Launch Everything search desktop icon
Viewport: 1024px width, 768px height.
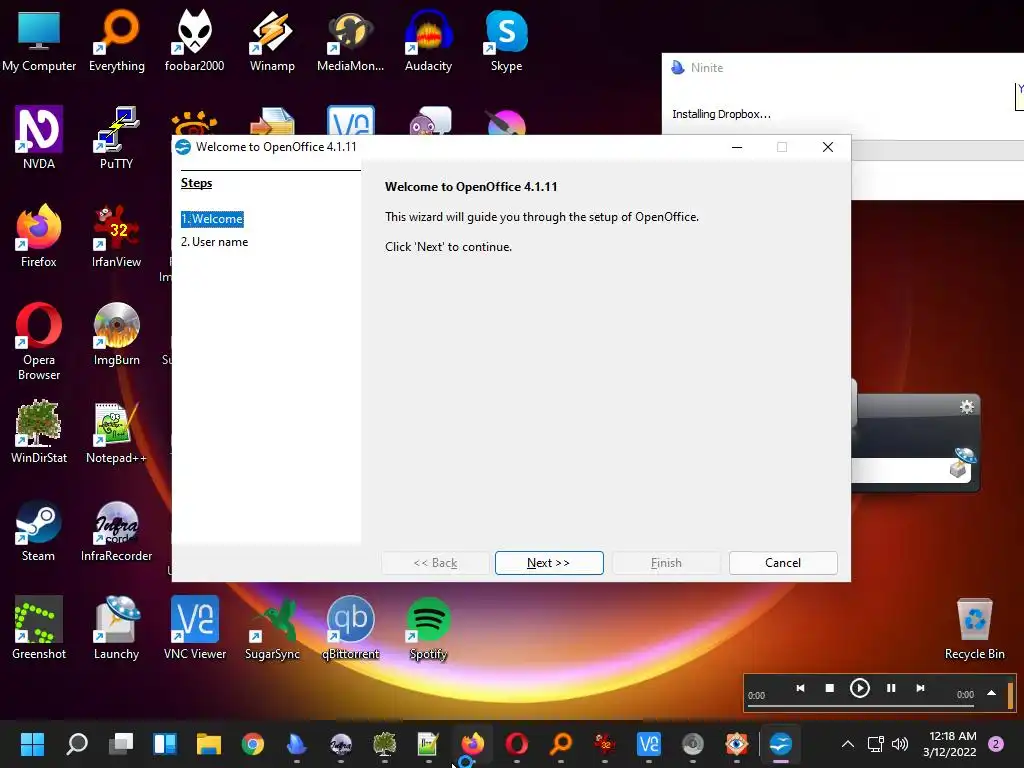pos(116,40)
